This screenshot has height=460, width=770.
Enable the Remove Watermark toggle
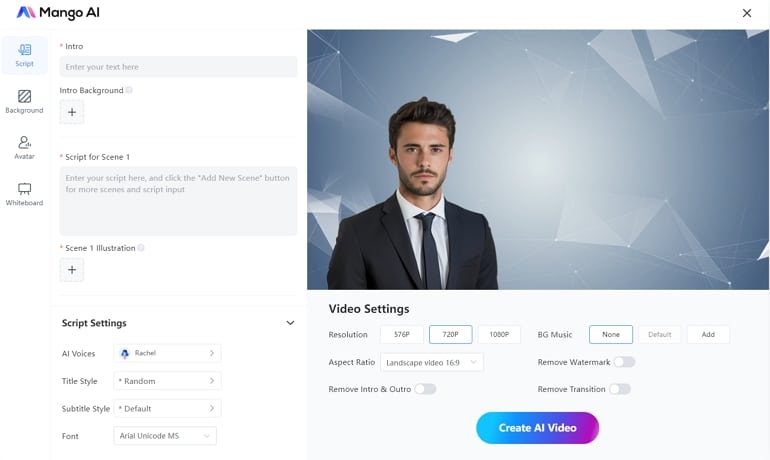click(624, 362)
